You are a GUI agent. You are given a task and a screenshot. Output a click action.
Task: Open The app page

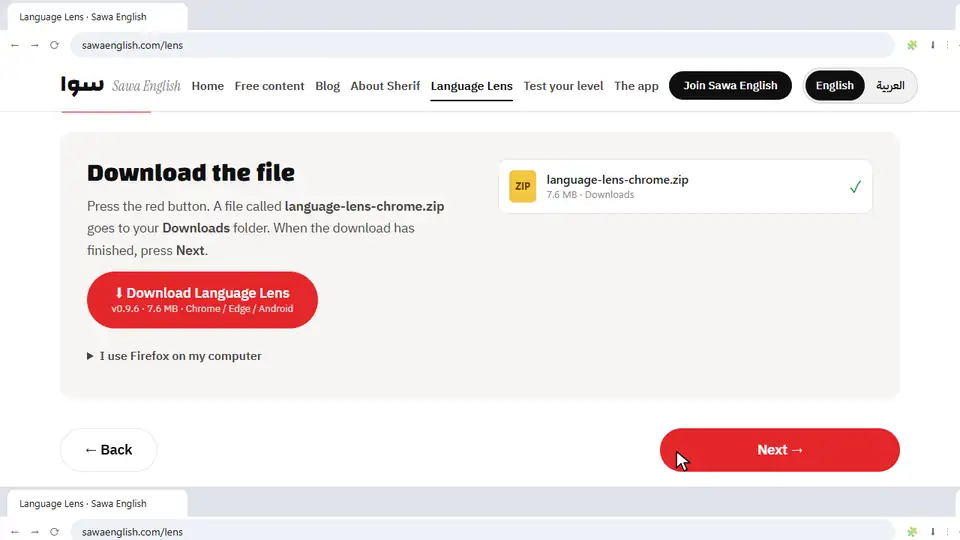(x=636, y=86)
